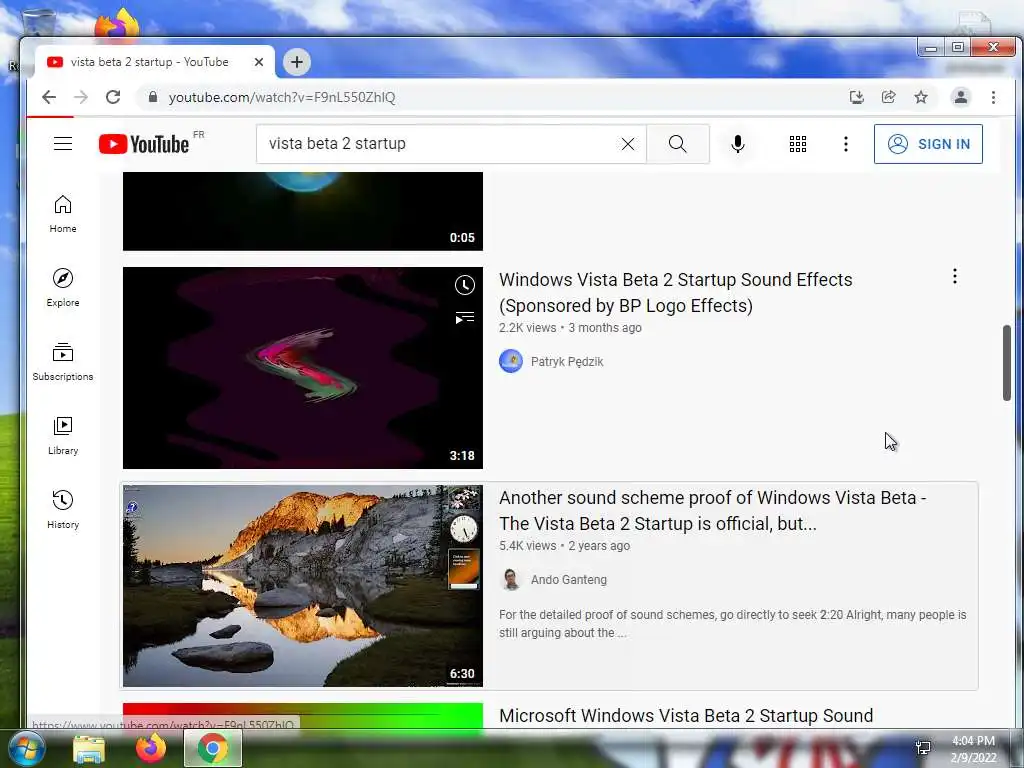Click the Chrome taskbar button
1024x768 pixels.
pos(213,748)
